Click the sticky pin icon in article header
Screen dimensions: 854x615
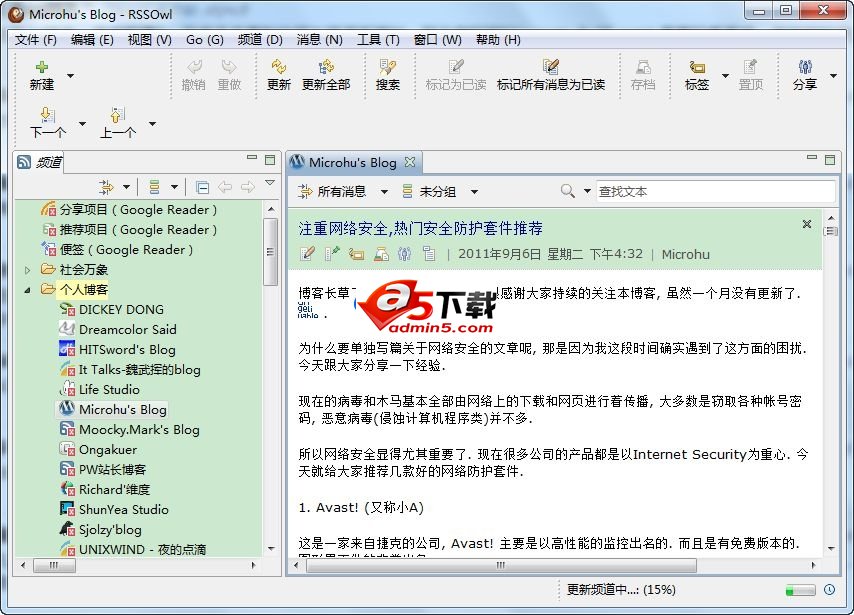[332, 254]
